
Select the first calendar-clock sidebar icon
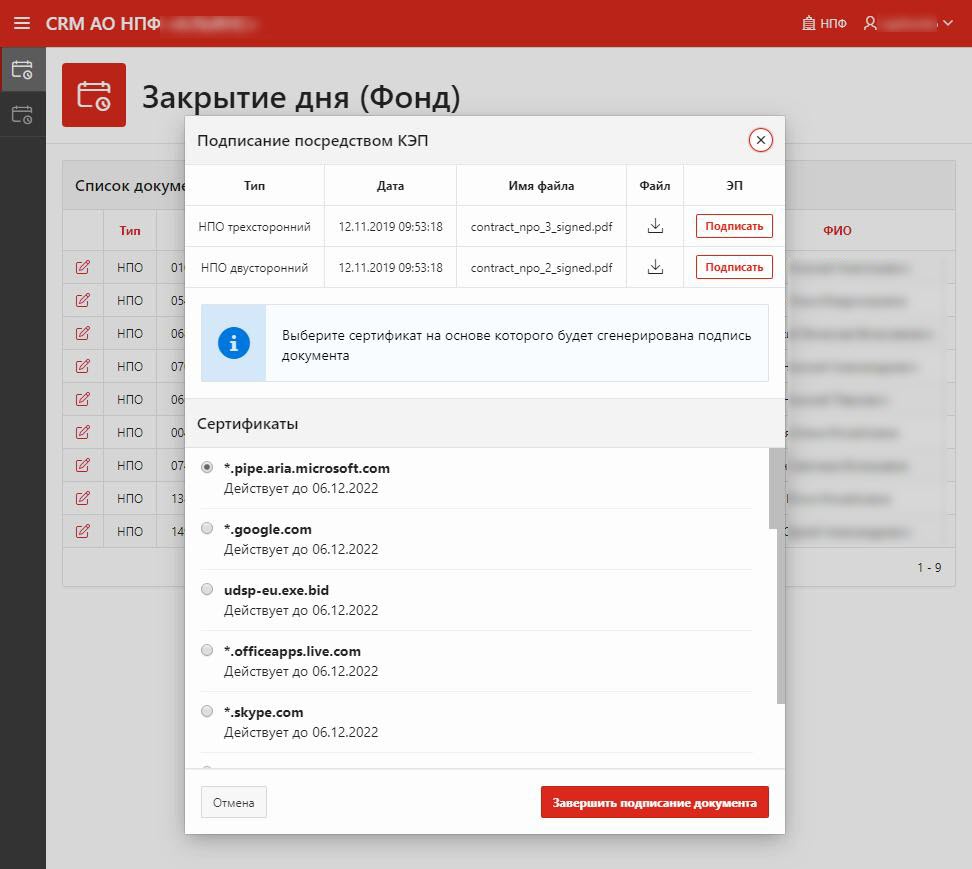point(22,69)
